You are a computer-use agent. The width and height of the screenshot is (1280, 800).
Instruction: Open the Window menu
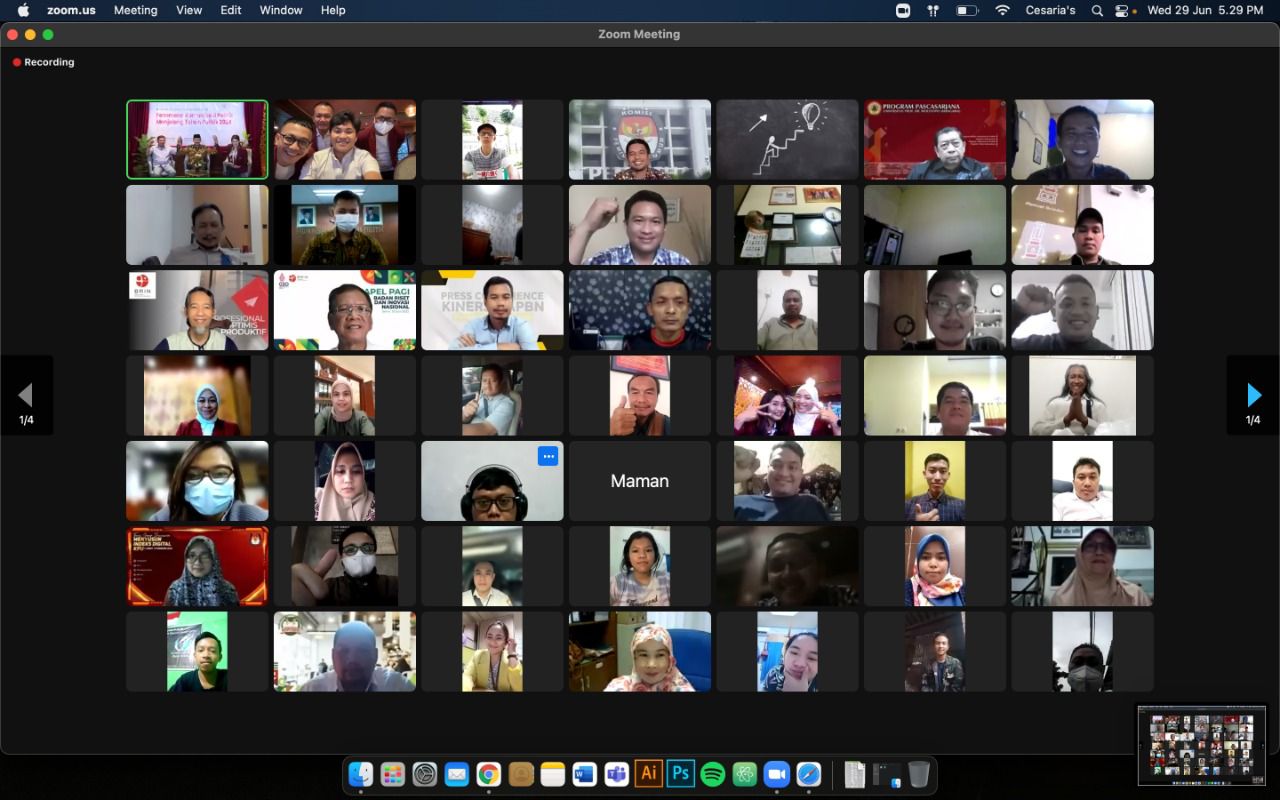(x=281, y=10)
